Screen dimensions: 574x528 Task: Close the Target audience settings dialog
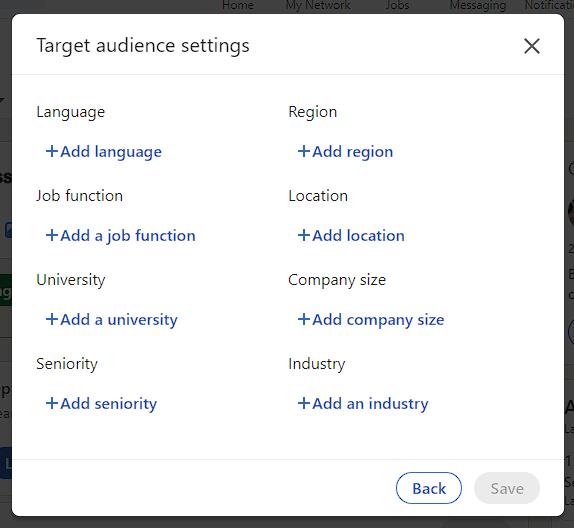tap(532, 46)
